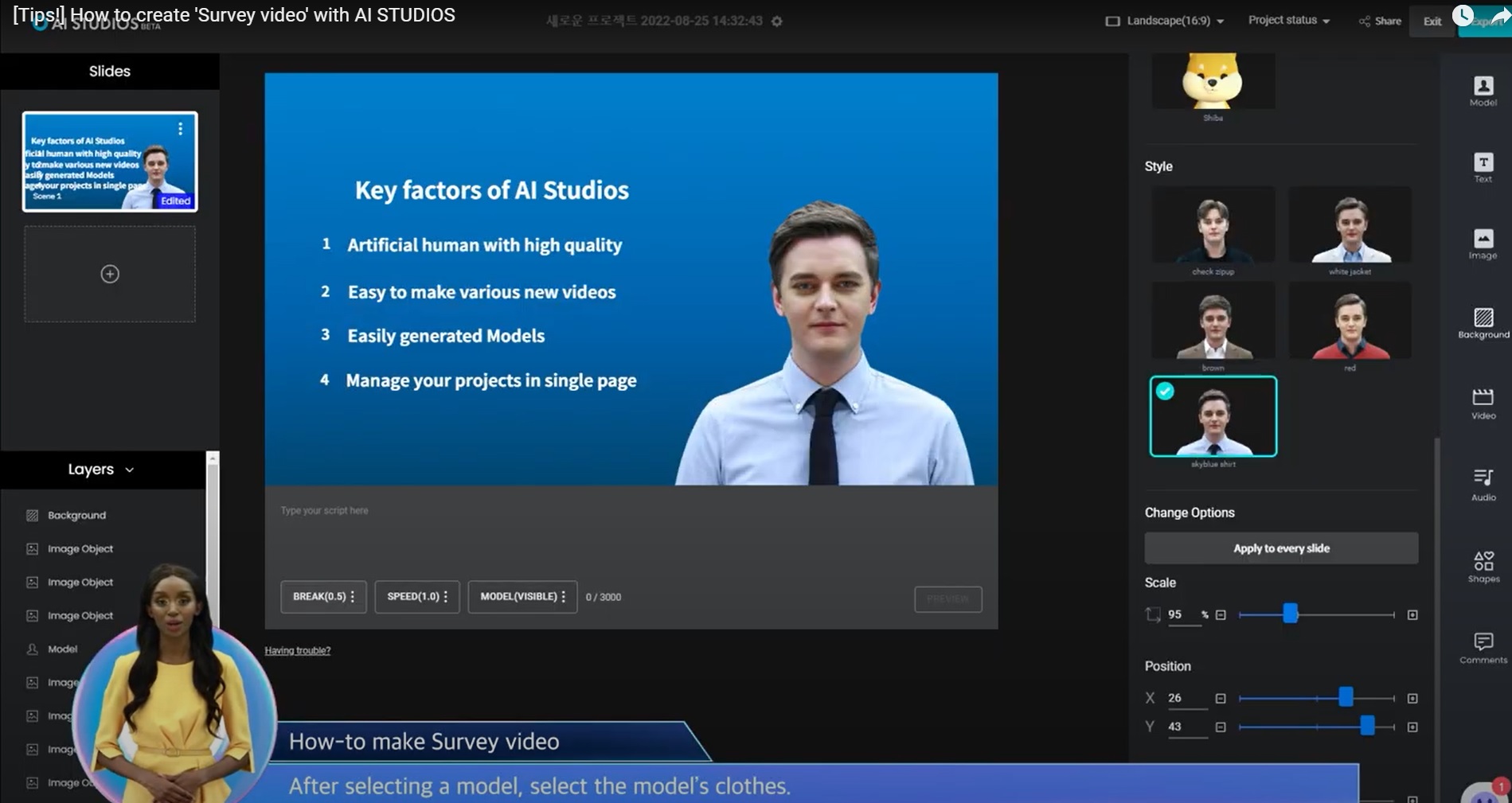Open the Audio panel icon
This screenshot has height=803, width=1512.
[1483, 485]
